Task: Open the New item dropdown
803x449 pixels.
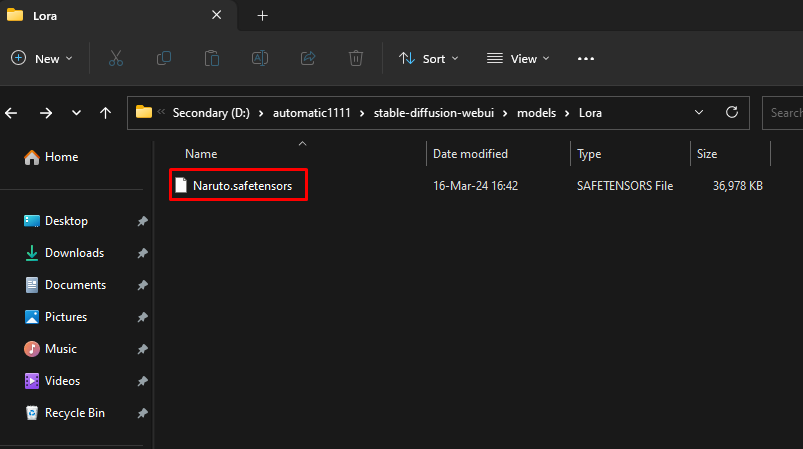Action: [x=42, y=59]
